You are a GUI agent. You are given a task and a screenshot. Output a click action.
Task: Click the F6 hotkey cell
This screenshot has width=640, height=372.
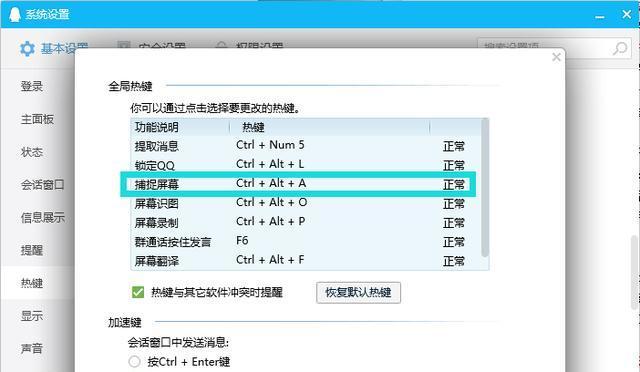tap(242, 241)
